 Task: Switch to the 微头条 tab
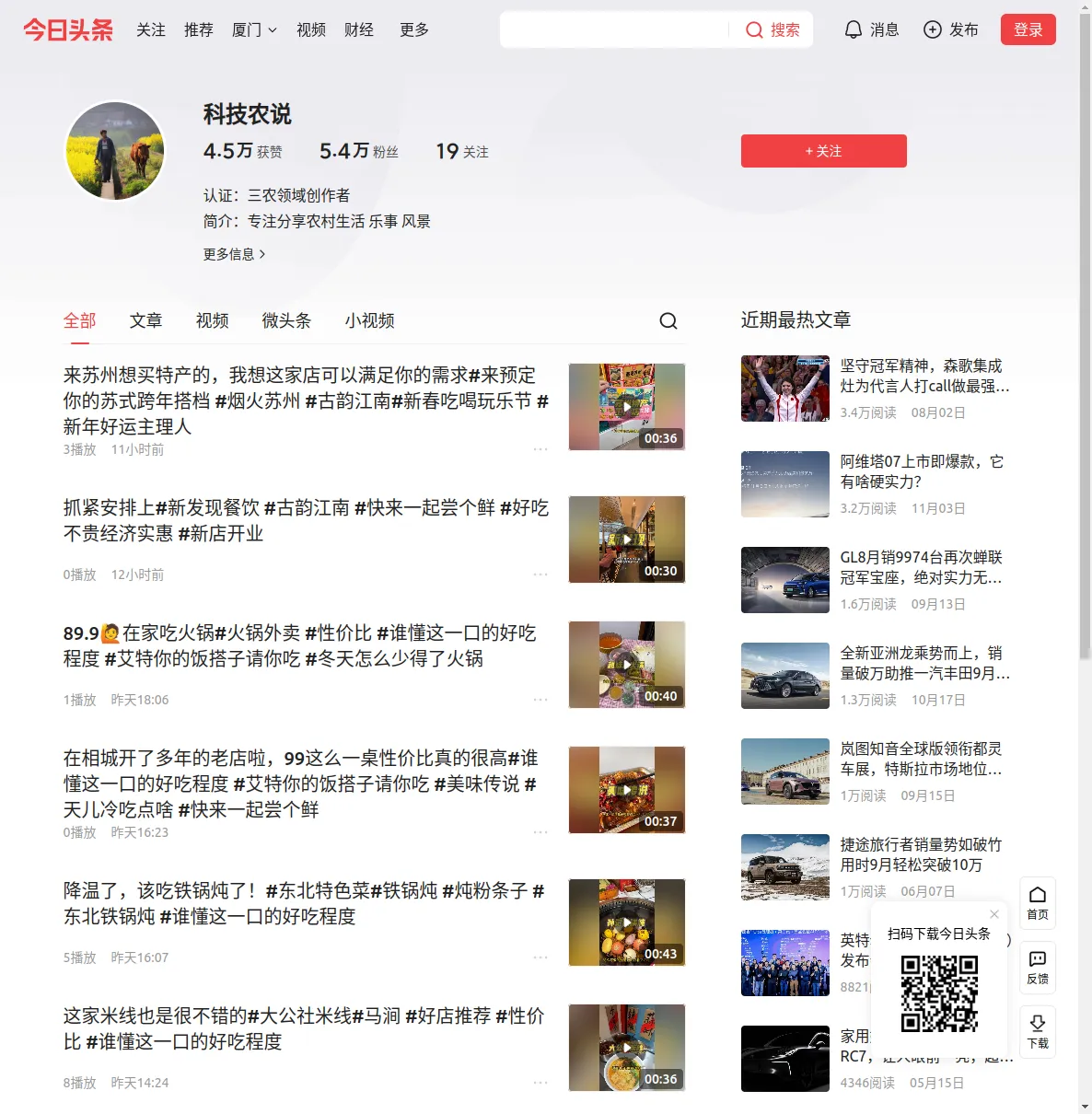[x=287, y=320]
